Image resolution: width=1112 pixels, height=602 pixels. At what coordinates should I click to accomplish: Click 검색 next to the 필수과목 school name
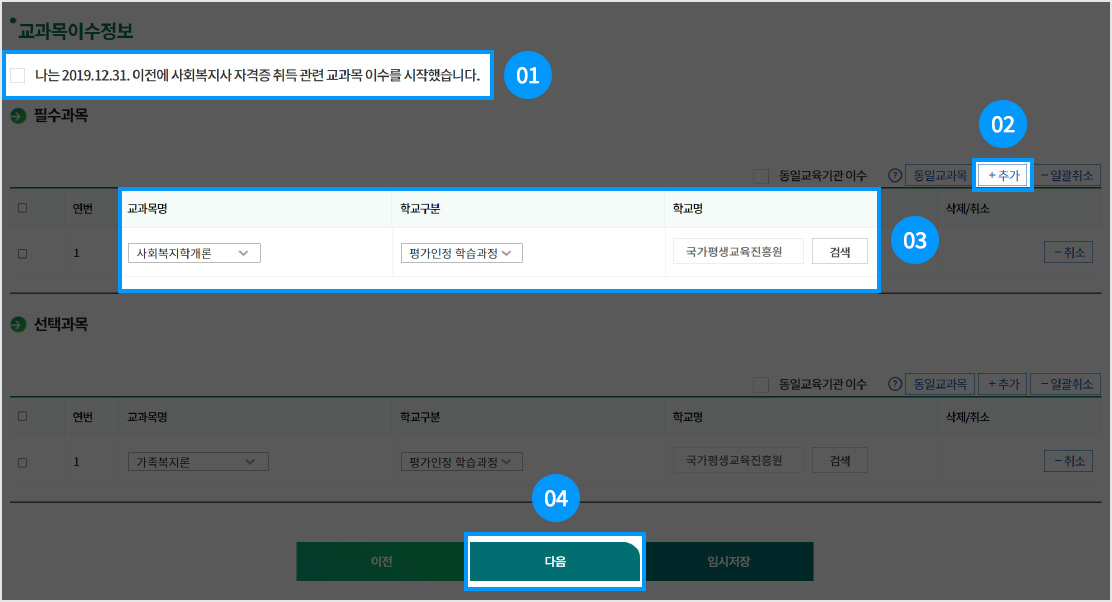tap(839, 252)
